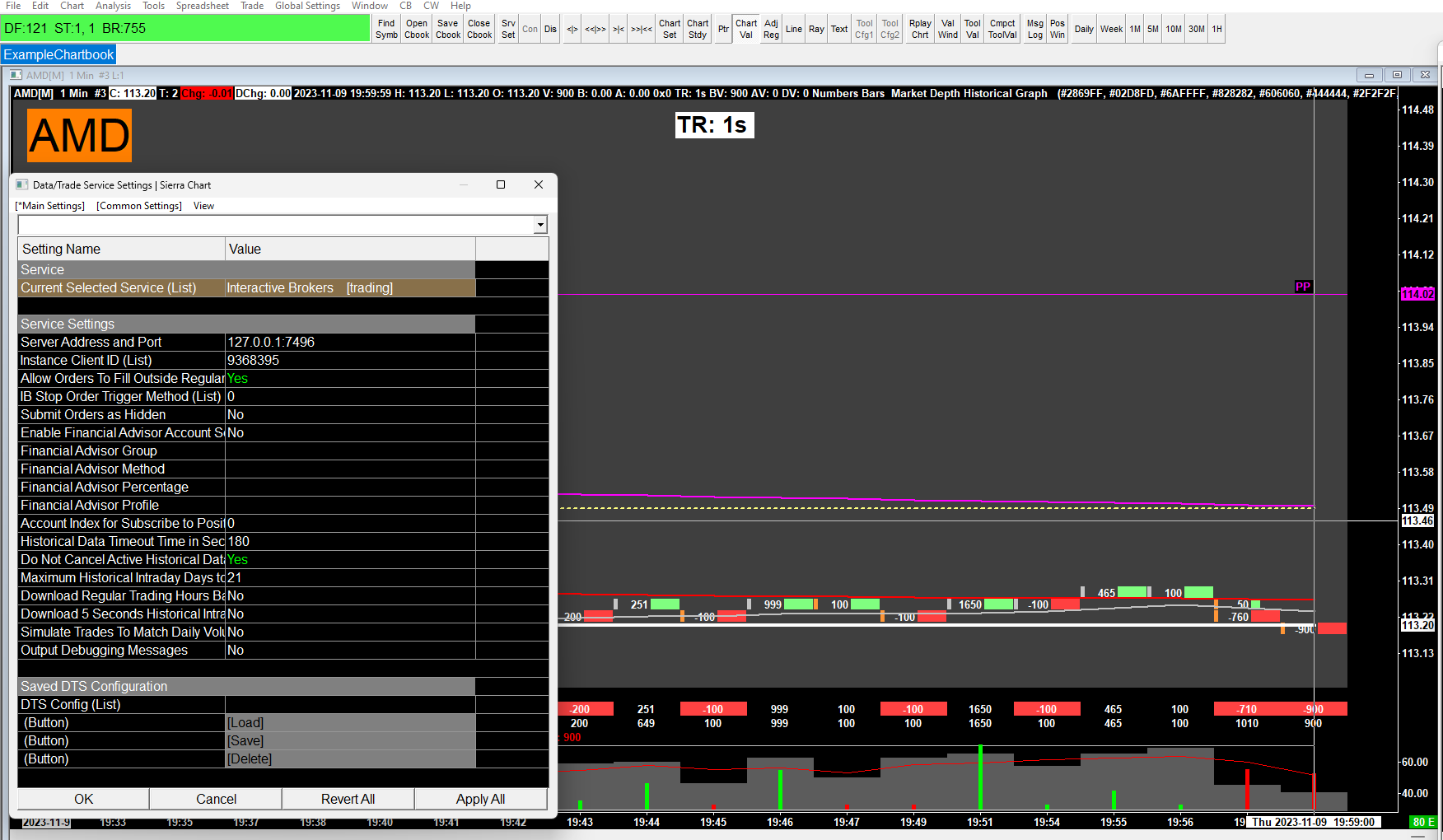Screen dimensions: 1443x840
Task: Toggle Submit Orders as Hidden value
Action: pos(350,415)
